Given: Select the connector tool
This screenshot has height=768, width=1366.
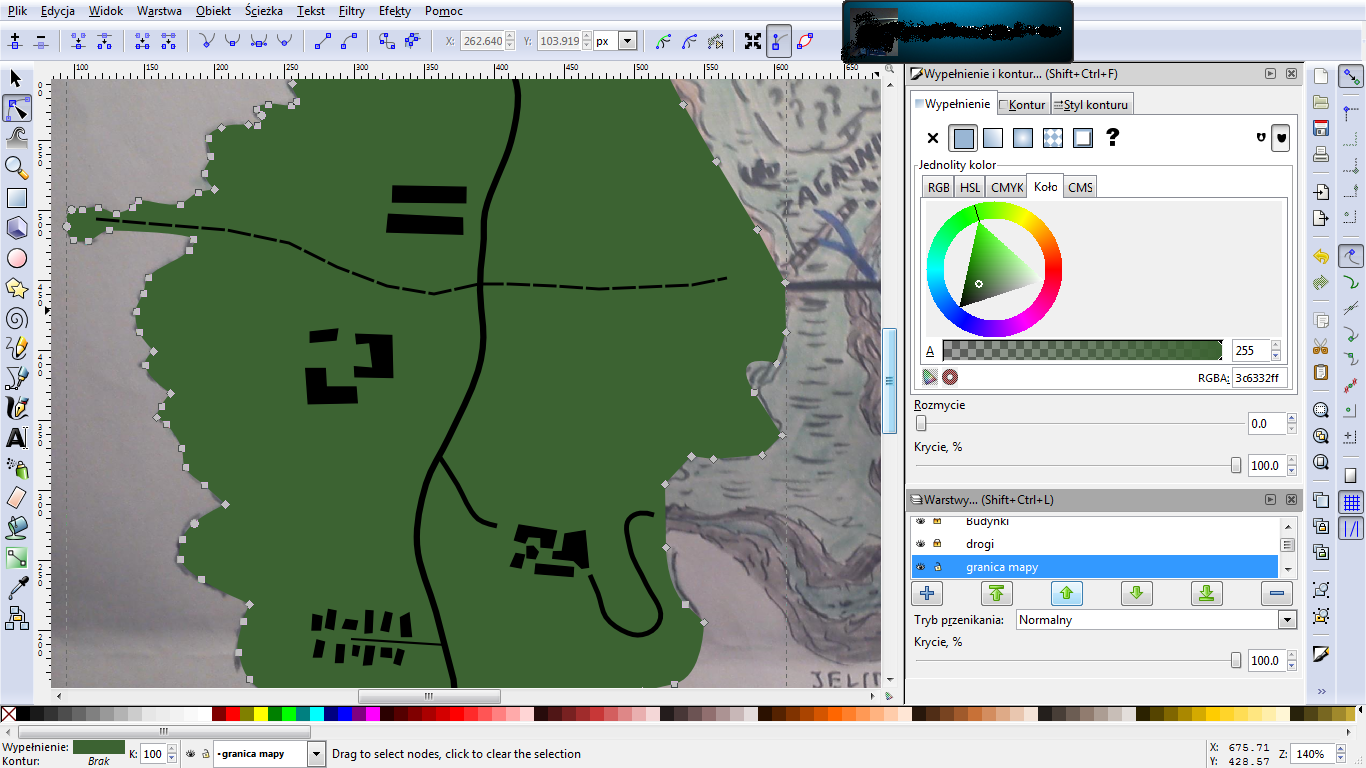Looking at the screenshot, I should [16, 618].
